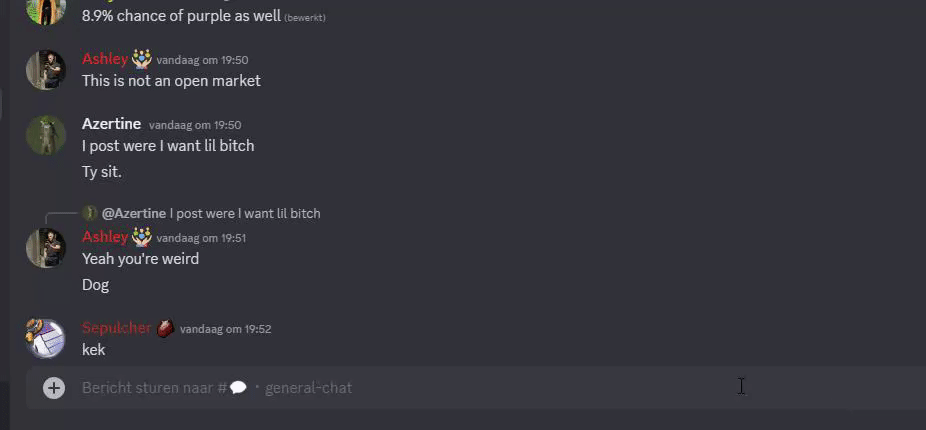
Task: Click the Sepulcher username
Action: (117, 328)
